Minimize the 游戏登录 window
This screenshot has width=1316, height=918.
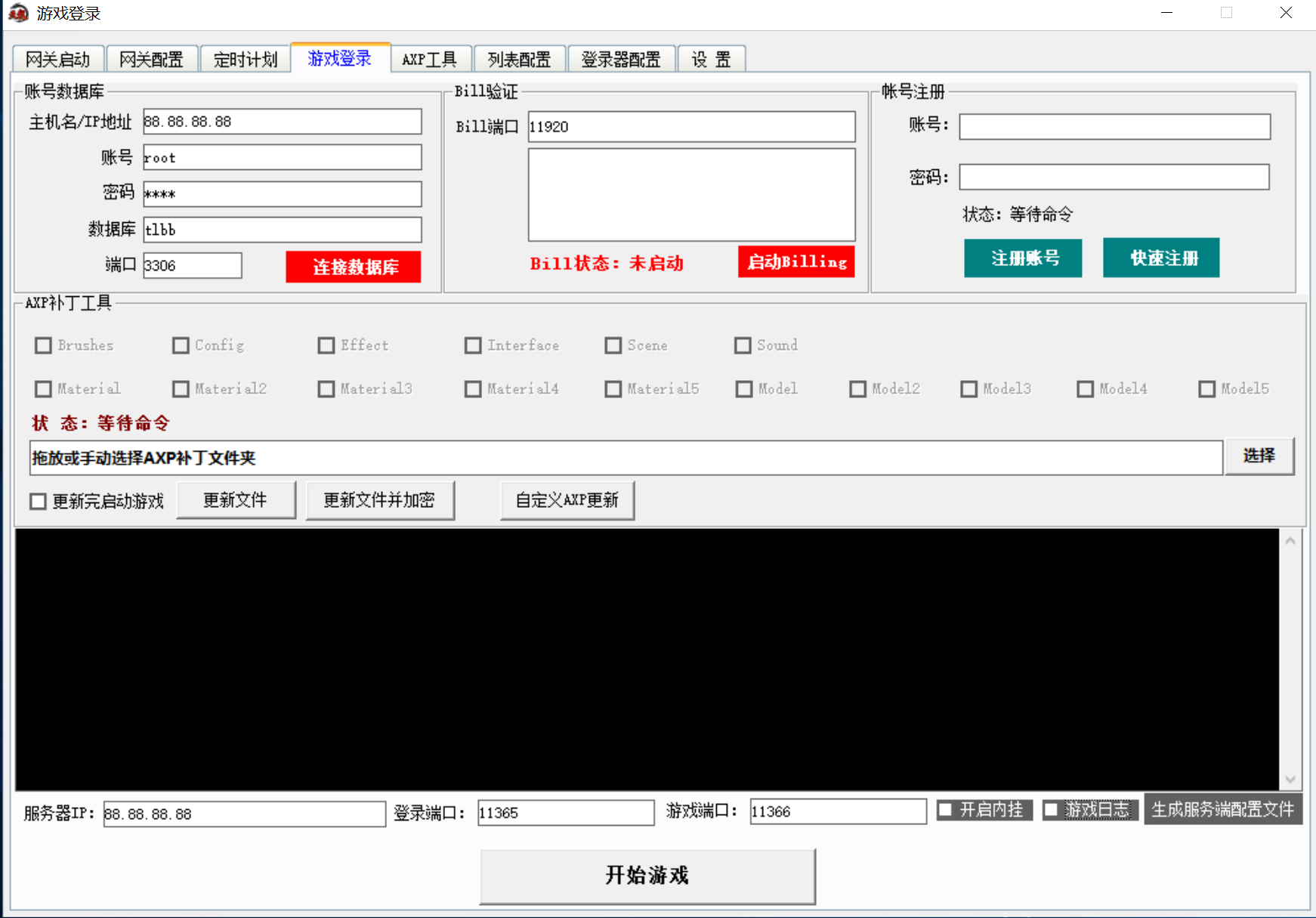pyautogui.click(x=1166, y=13)
